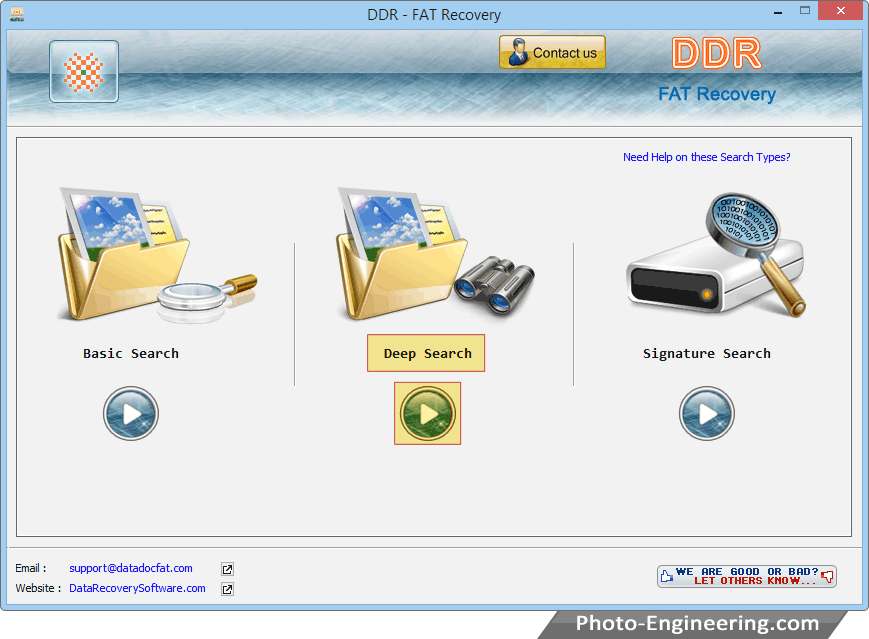Close the DDR - FAT Recovery window
This screenshot has height=639, width=869.
point(841,11)
